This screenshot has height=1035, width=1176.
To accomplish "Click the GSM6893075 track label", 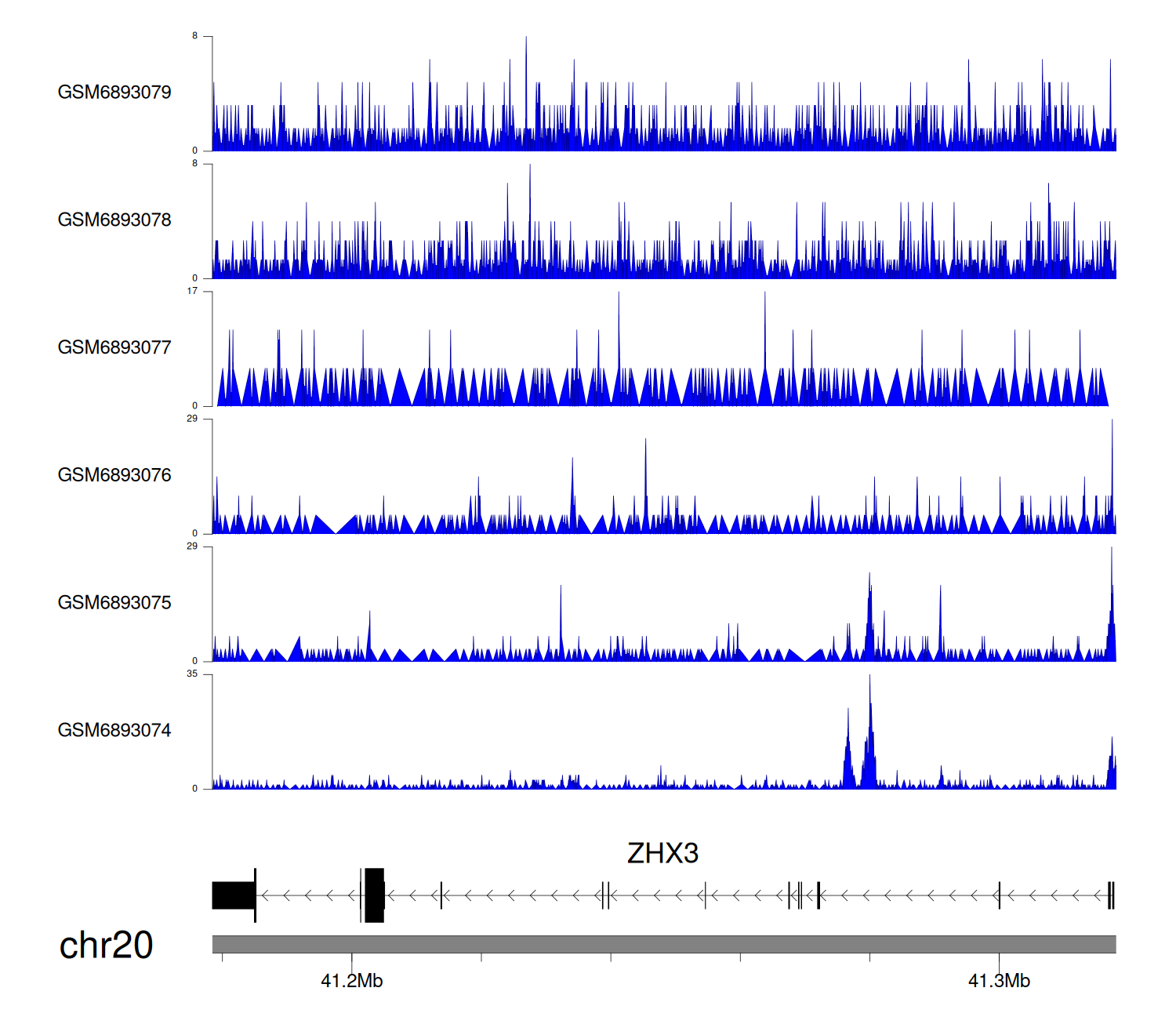I will (x=114, y=603).
